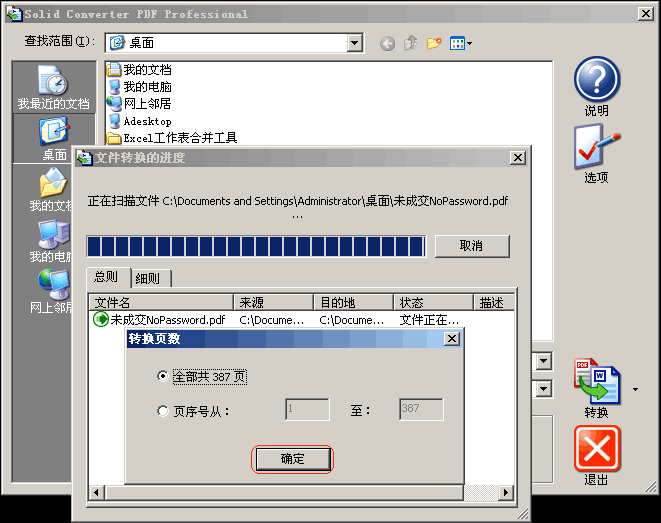Create a new folder
Screen dimensions: 661x523
pyautogui.click(x=434, y=43)
